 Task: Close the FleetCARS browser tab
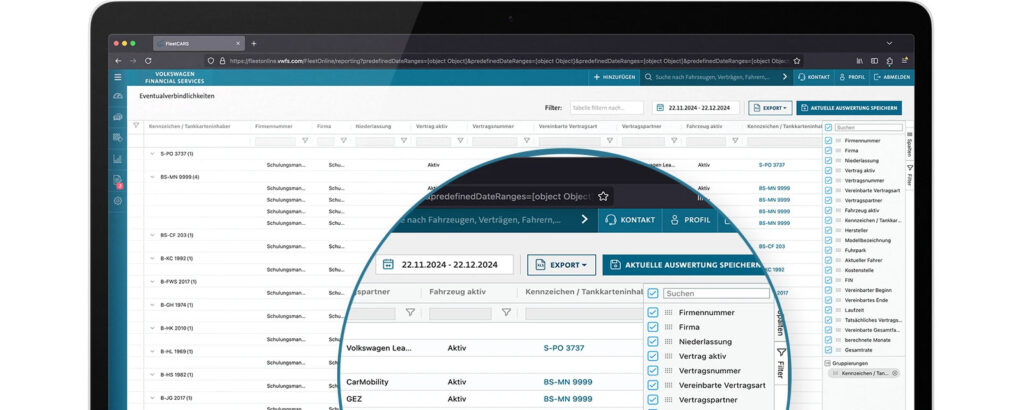(238, 44)
